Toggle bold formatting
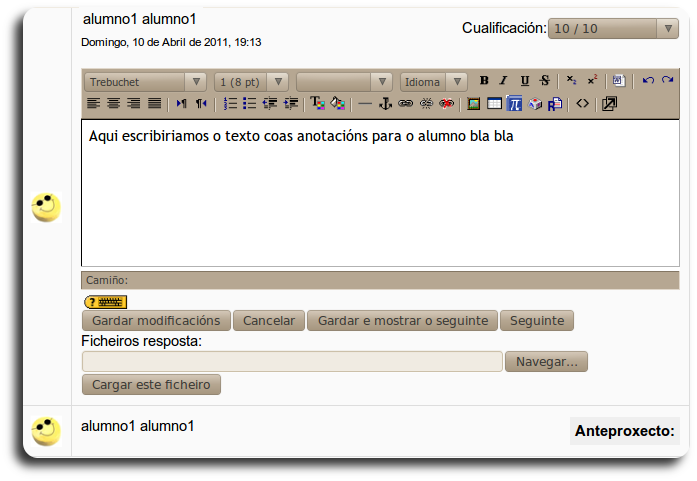 (484, 80)
